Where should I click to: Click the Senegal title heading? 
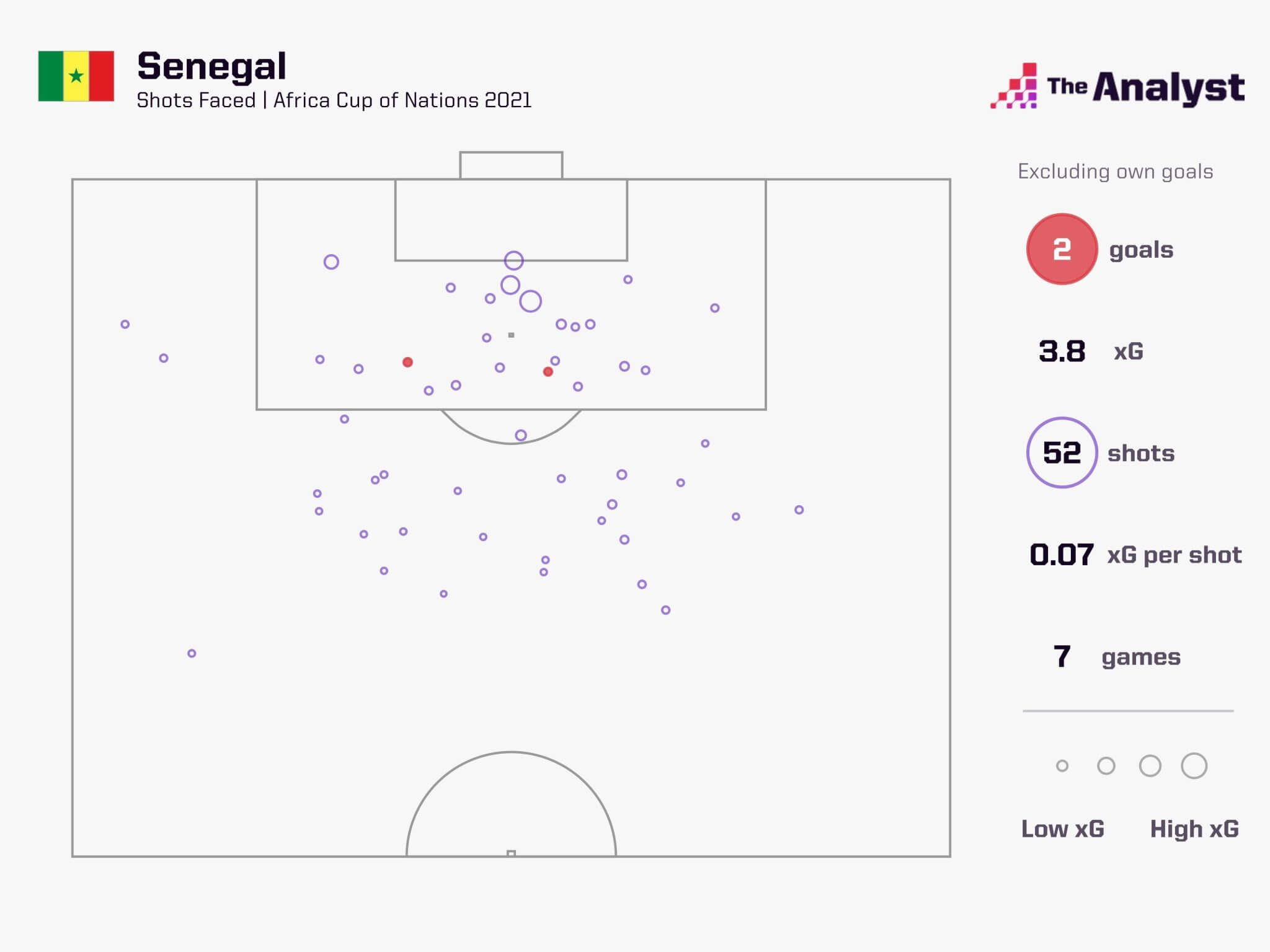(211, 66)
